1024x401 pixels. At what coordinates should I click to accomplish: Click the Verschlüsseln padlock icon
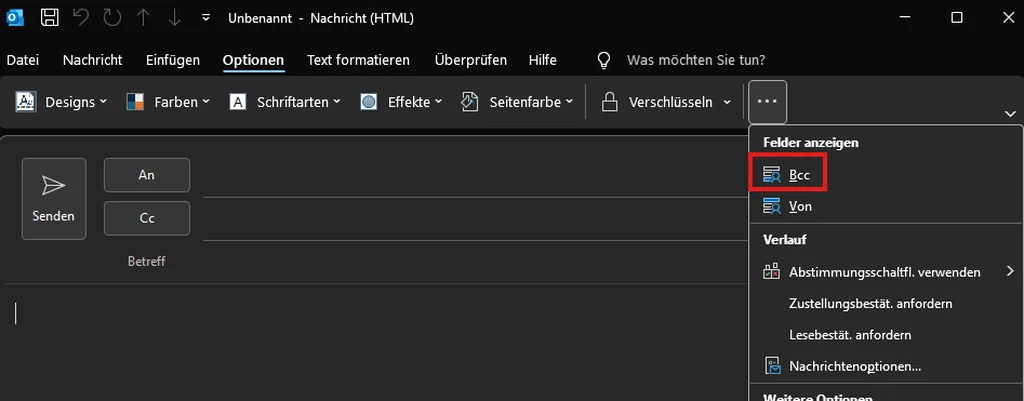pyautogui.click(x=609, y=102)
